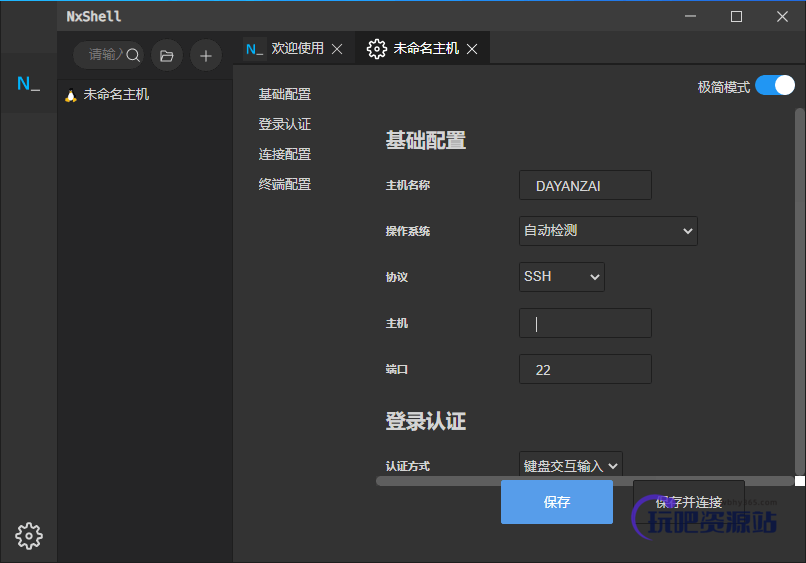Open the folder icon button

[167, 56]
